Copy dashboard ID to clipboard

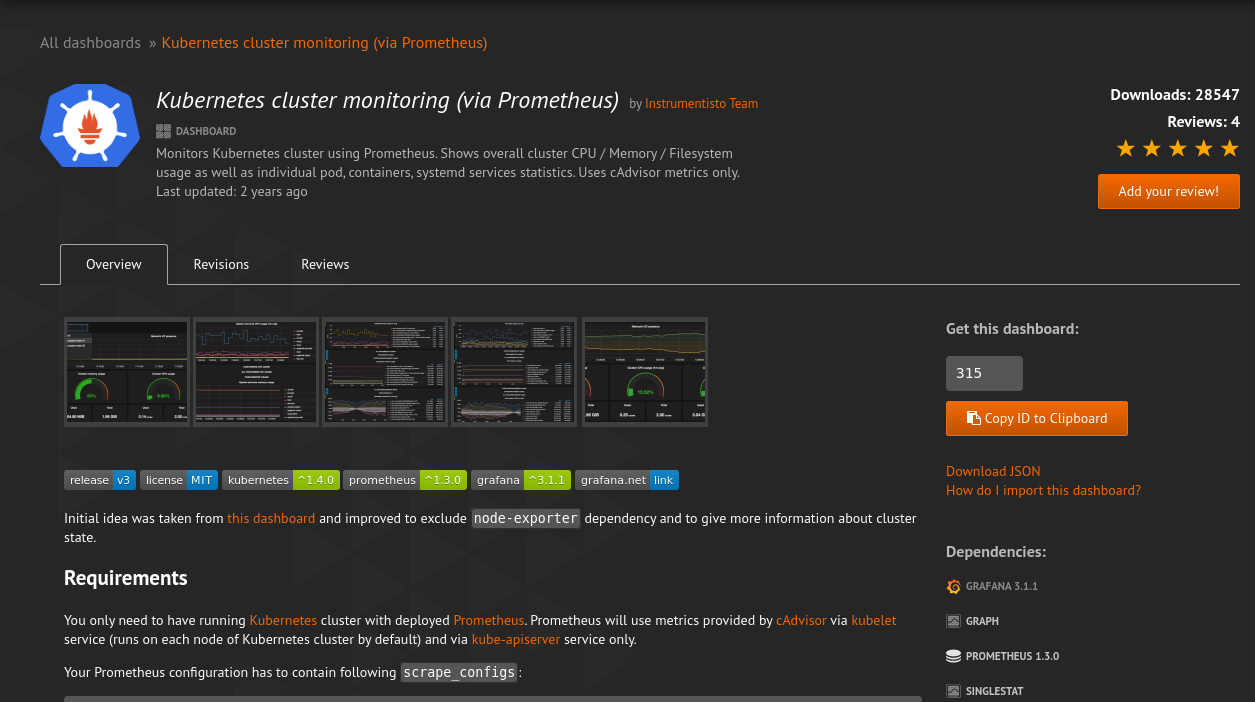[x=1036, y=419]
